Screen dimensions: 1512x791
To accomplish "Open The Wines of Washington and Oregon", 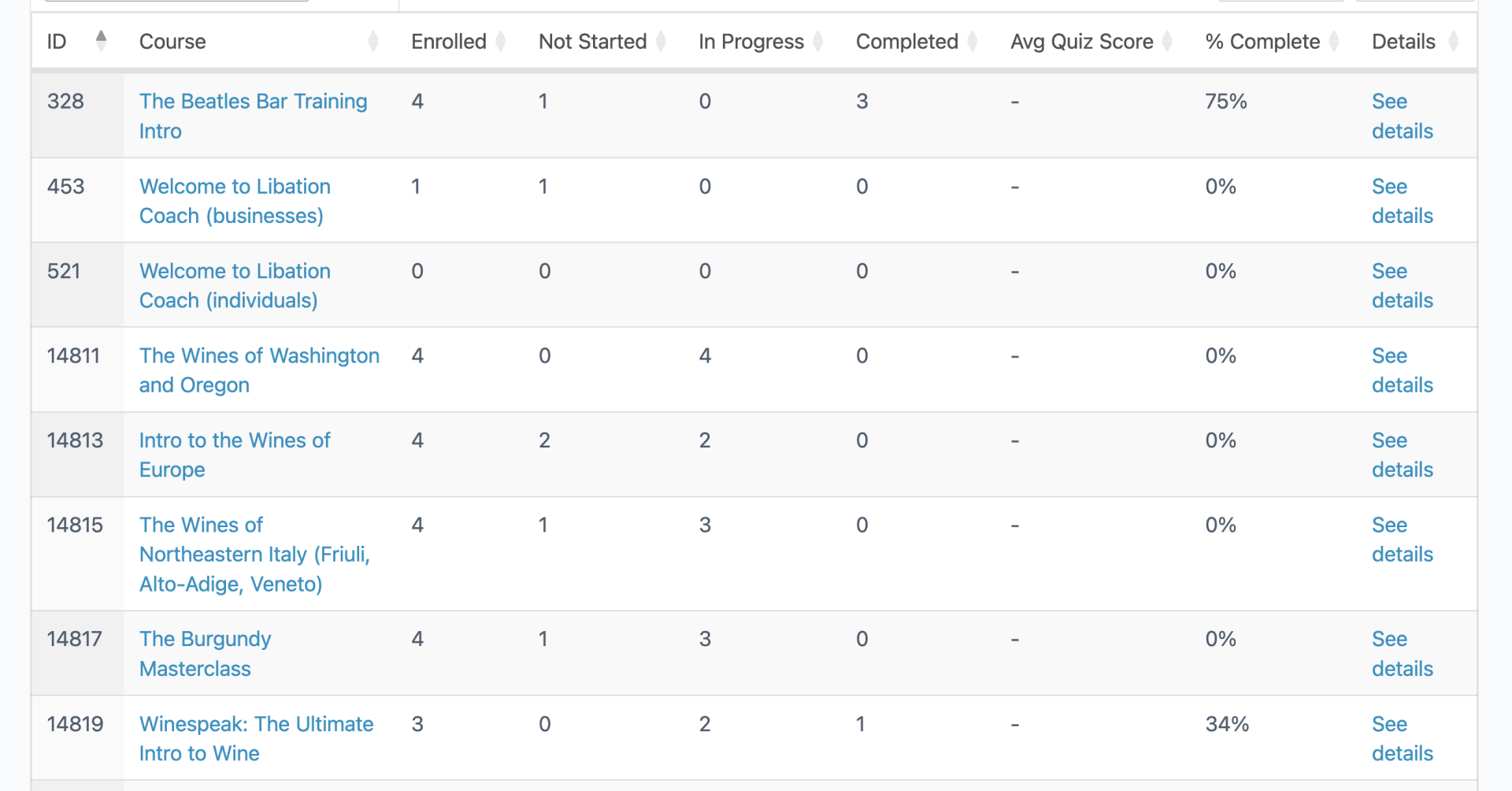I will (x=259, y=370).
